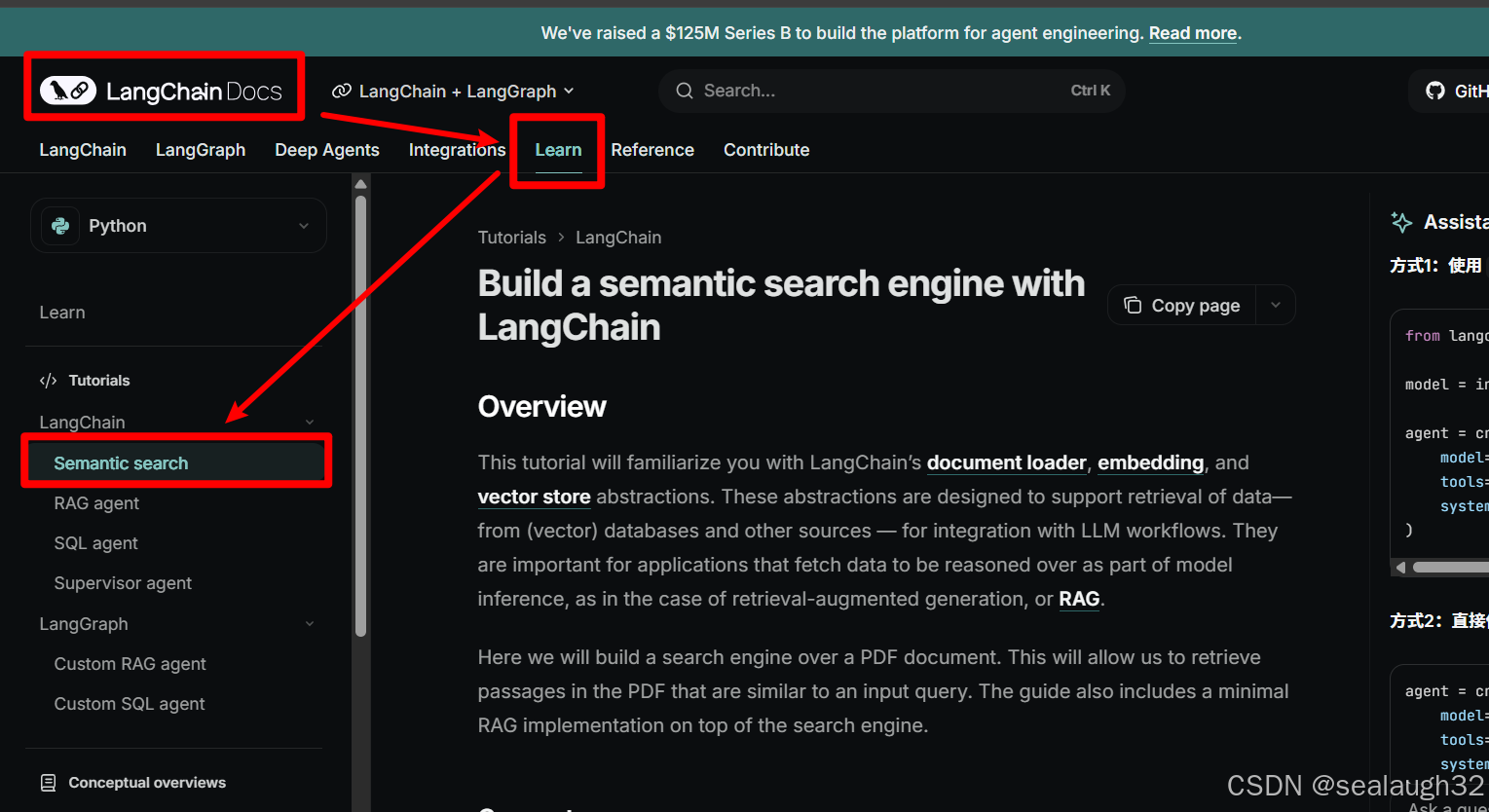Screen dimensions: 1489x812
Task: Select the Learn tab
Action: (558, 150)
